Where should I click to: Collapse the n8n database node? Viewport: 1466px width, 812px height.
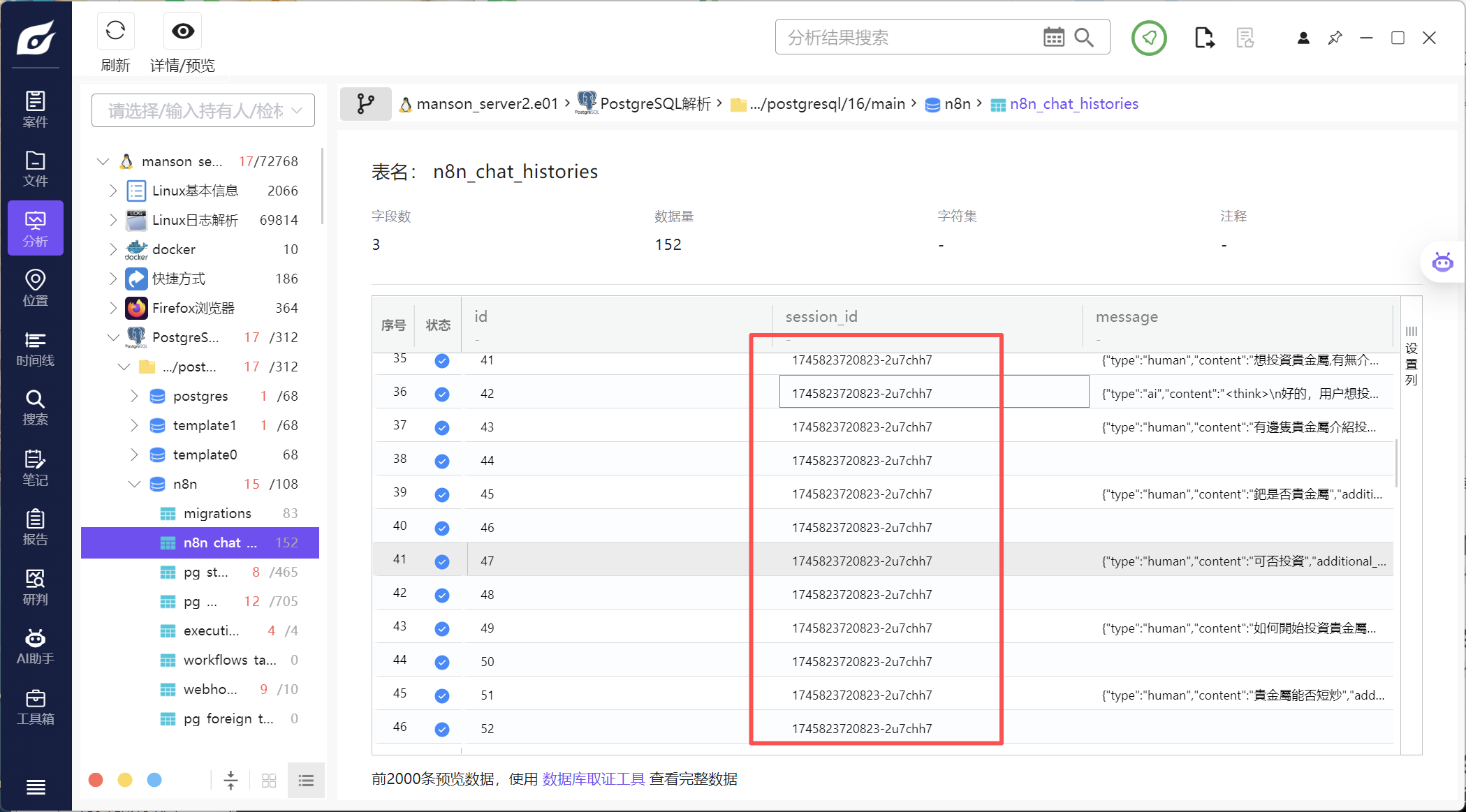(134, 484)
